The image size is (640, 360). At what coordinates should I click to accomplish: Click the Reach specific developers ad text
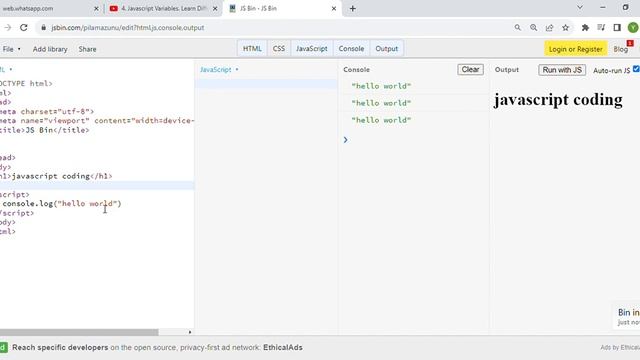tap(60, 348)
